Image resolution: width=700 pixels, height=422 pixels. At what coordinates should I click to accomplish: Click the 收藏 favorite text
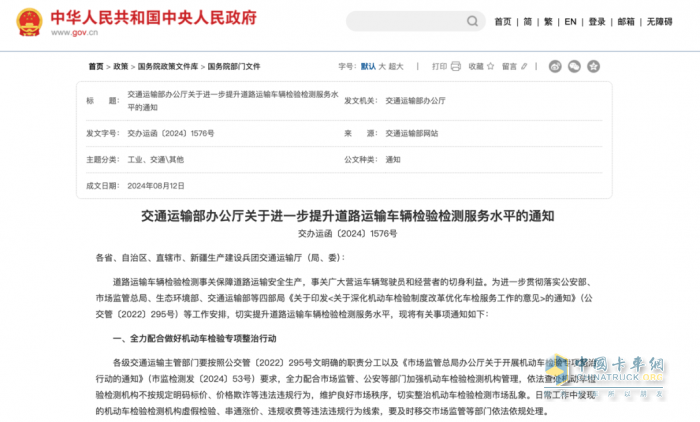[x=476, y=67]
